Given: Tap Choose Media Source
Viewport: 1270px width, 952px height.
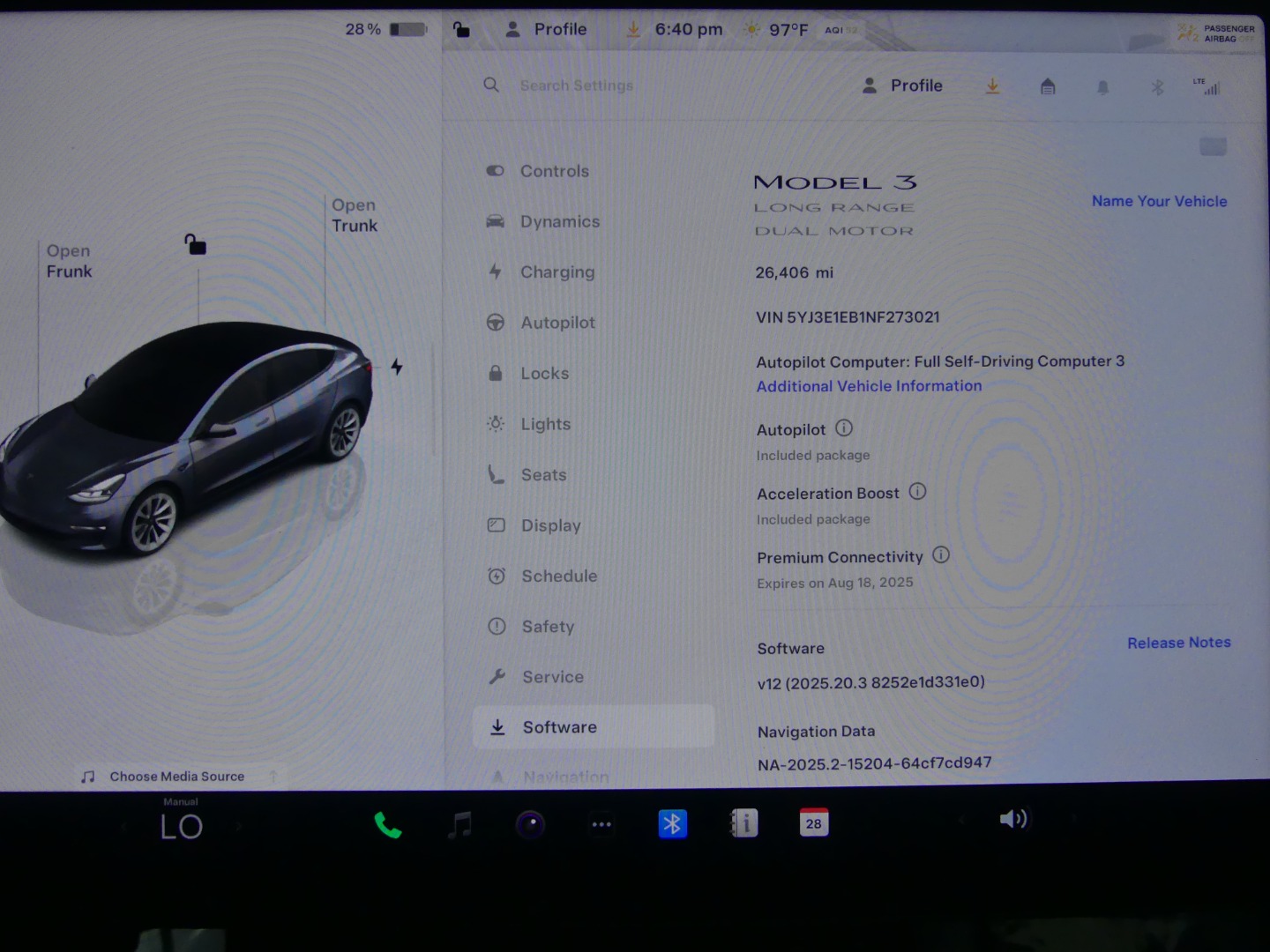Looking at the screenshot, I should [x=176, y=777].
